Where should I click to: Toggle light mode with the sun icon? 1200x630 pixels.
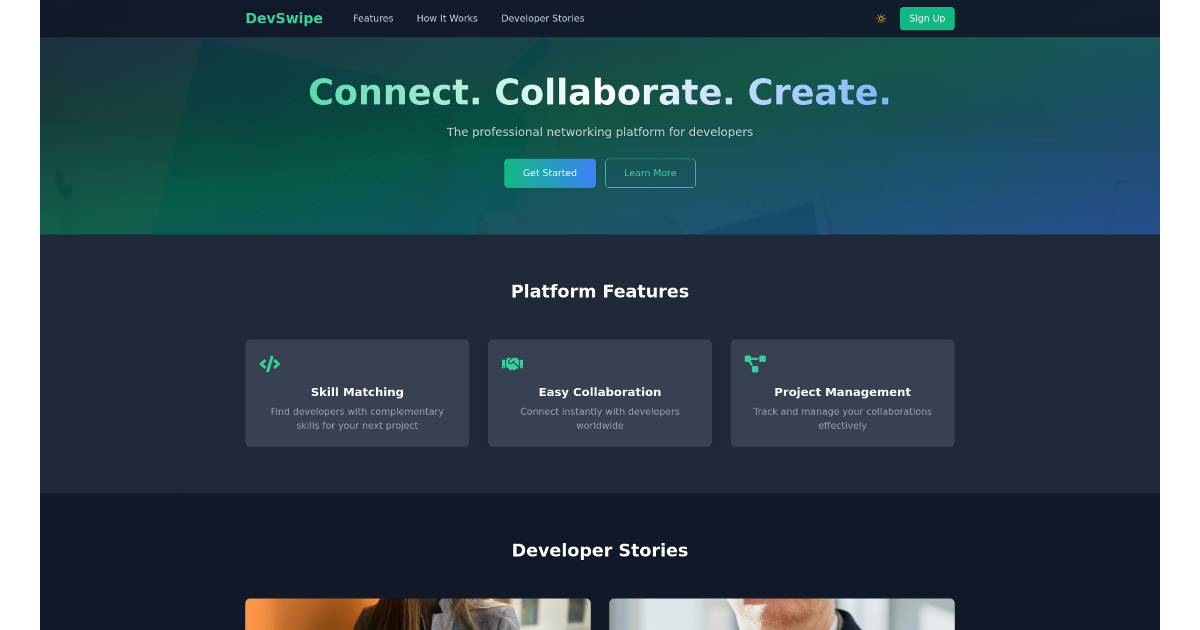pos(881,18)
